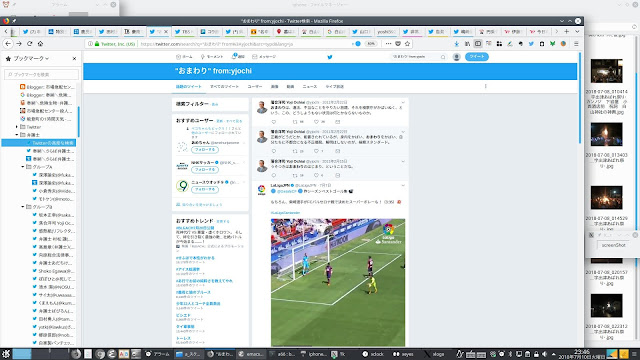Follow NHKサッカー account
The width and height of the screenshot is (640, 360).
(x=205, y=170)
